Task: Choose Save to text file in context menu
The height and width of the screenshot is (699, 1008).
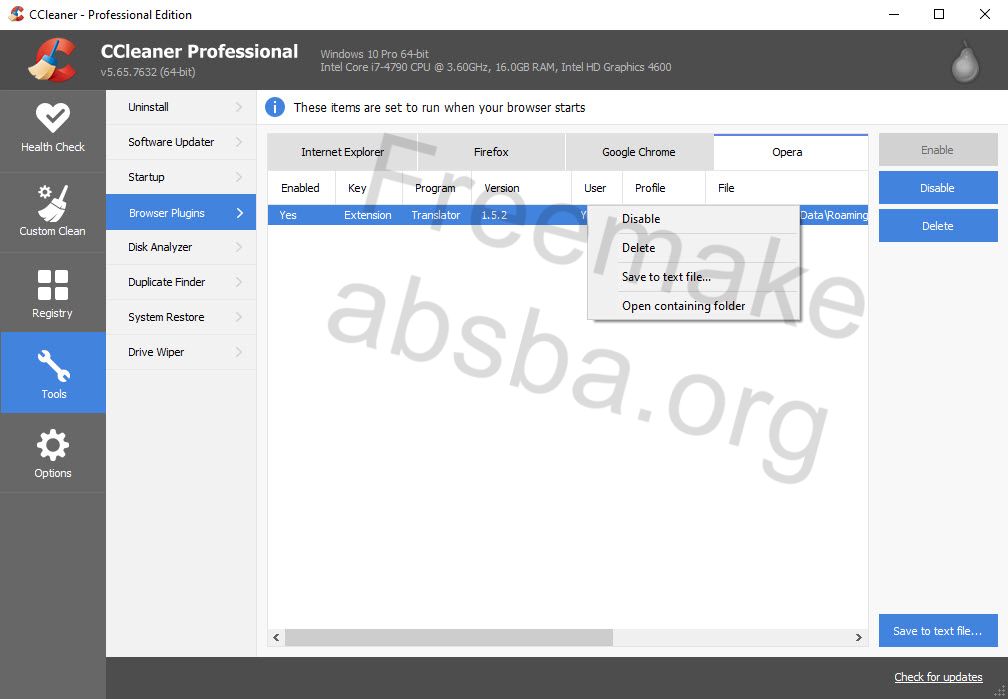Action: (x=694, y=277)
